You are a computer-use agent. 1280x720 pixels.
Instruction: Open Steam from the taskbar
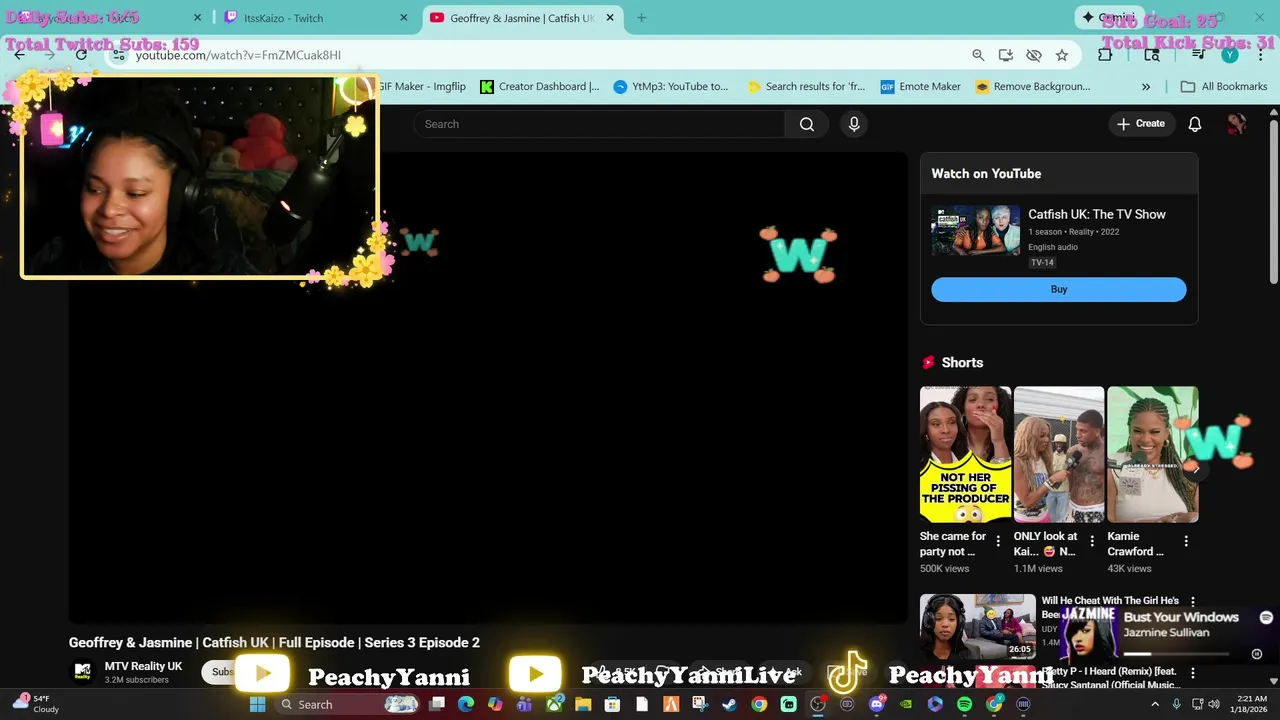coord(729,704)
